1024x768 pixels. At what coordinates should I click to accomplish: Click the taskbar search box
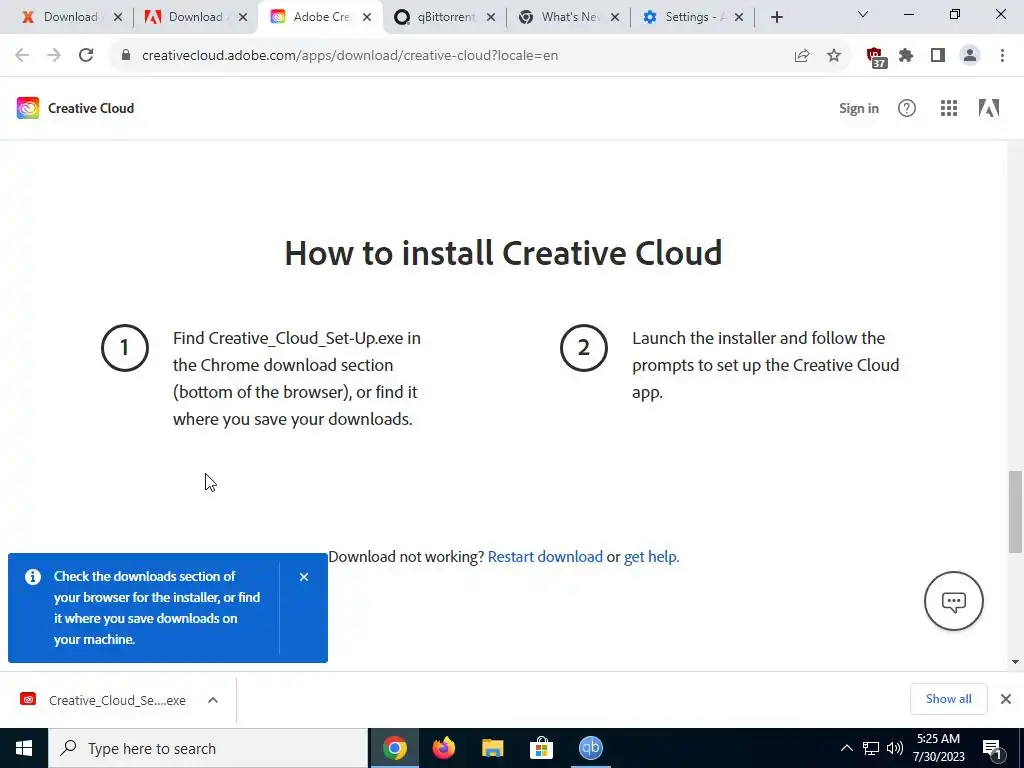pyautogui.click(x=208, y=748)
